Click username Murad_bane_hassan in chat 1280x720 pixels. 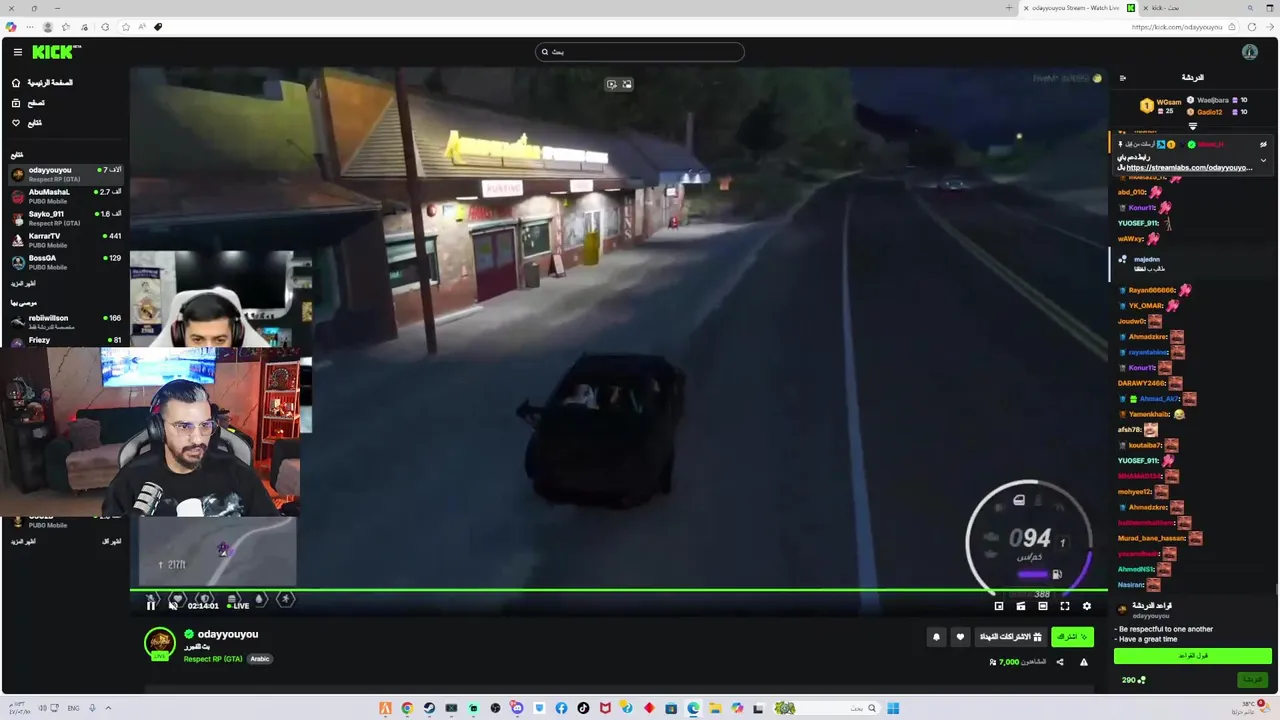coord(1151,538)
